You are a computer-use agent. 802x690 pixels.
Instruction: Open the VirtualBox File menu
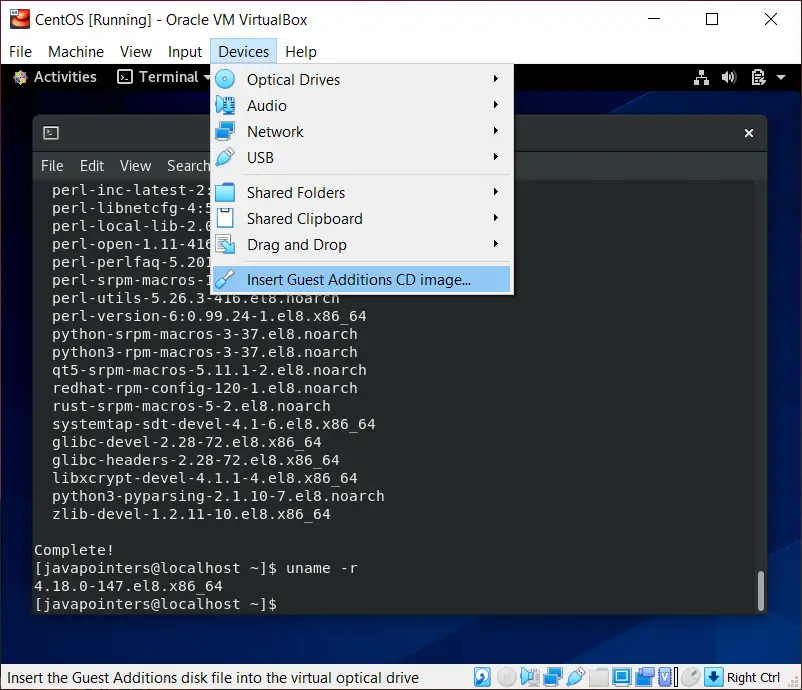(20, 52)
